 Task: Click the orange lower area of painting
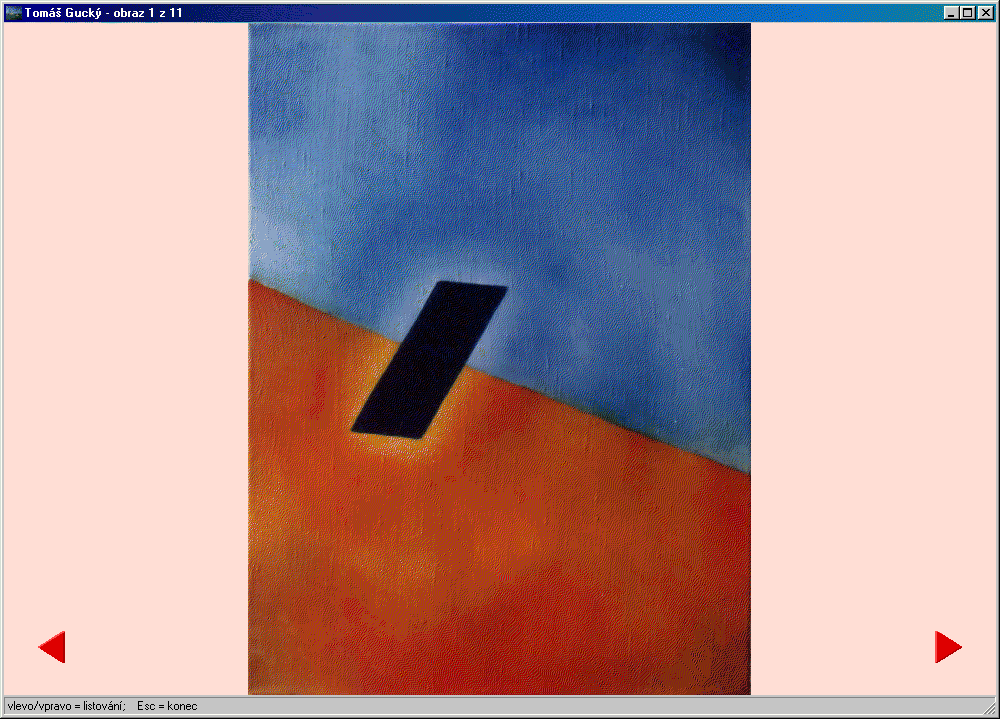click(x=500, y=560)
